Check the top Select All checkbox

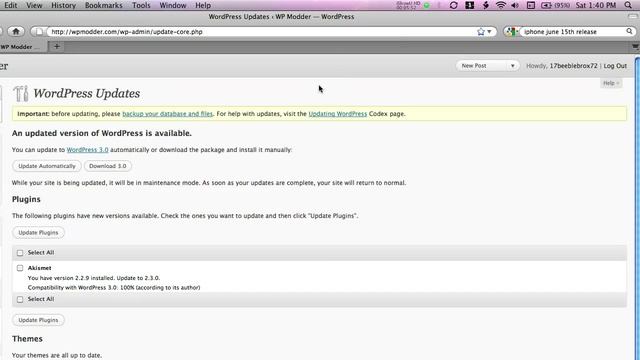coord(20,253)
